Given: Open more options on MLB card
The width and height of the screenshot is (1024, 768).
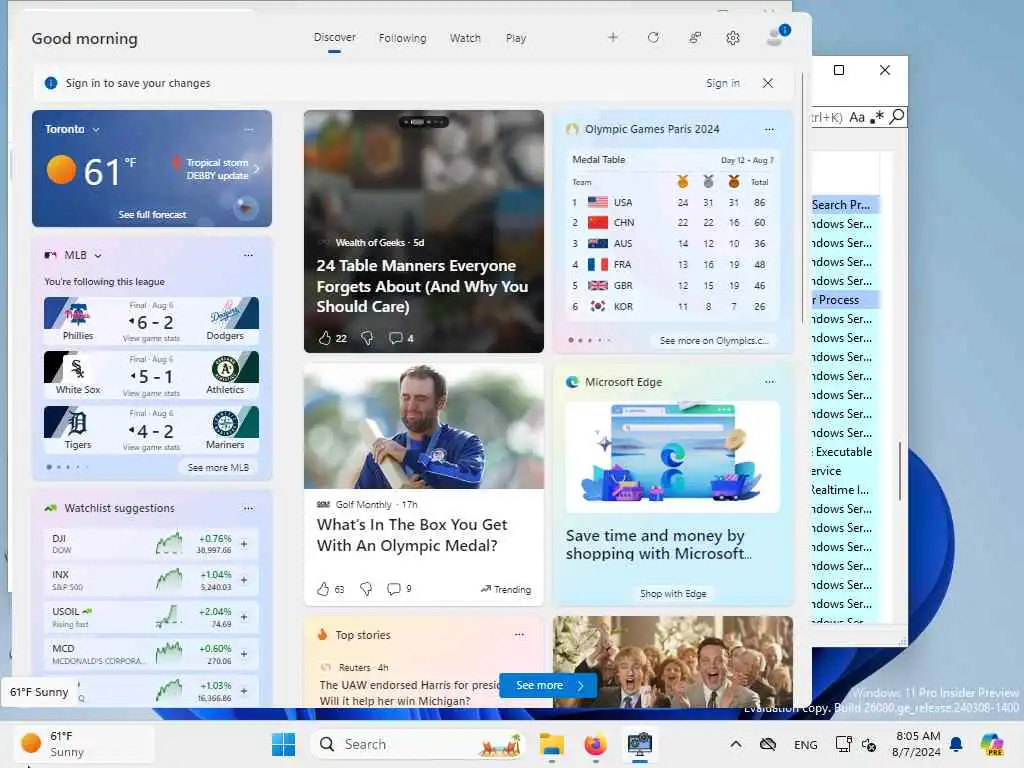Looking at the screenshot, I should click(x=248, y=255).
